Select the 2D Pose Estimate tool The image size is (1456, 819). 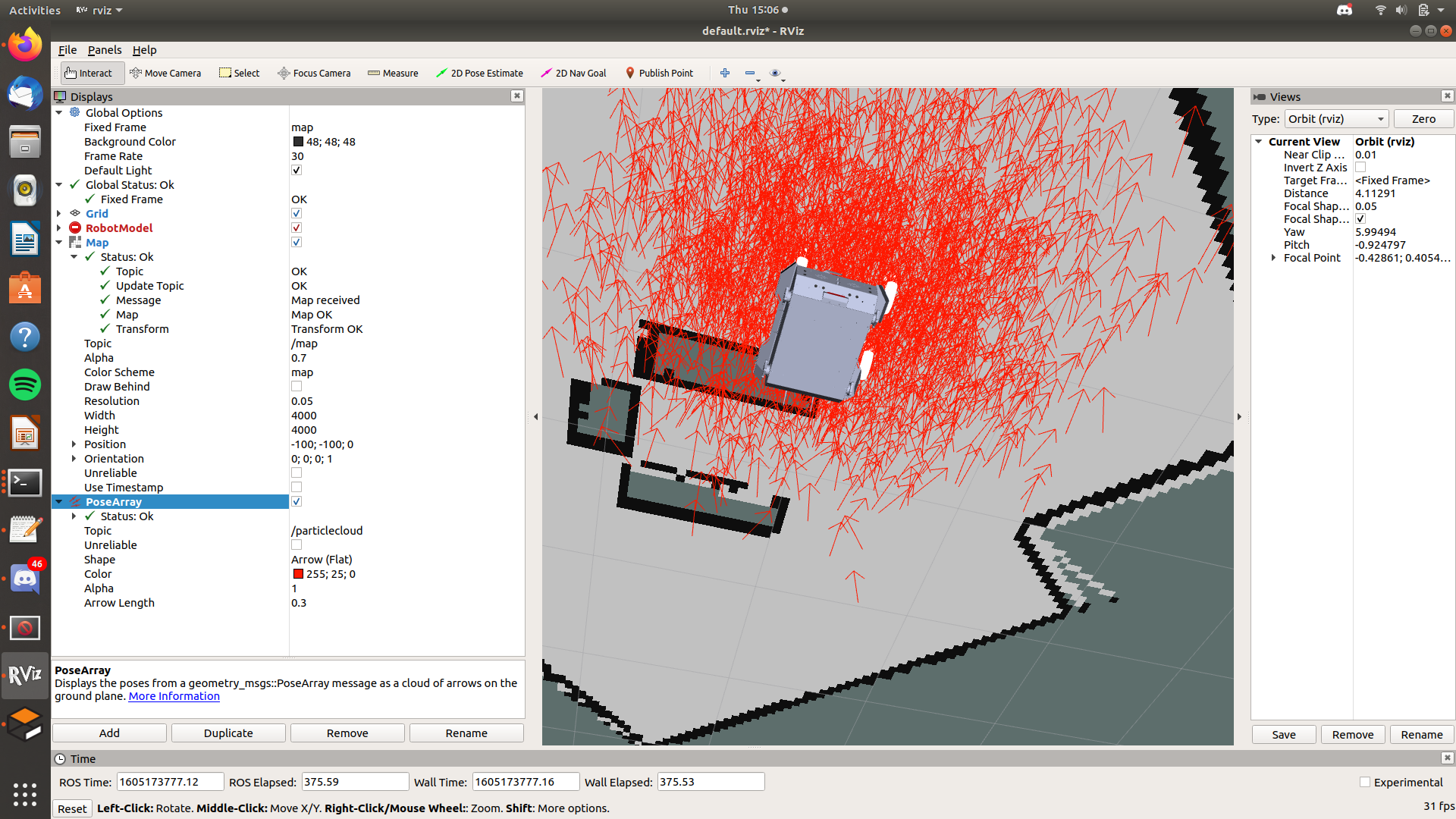click(480, 73)
